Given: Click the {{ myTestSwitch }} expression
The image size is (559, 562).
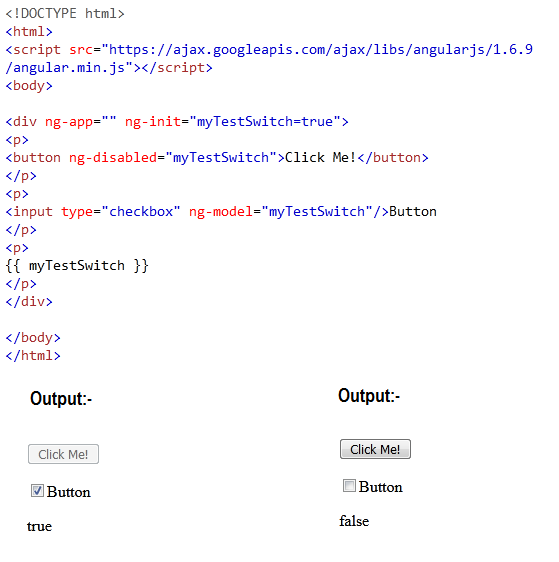Looking at the screenshot, I should pyautogui.click(x=77, y=266).
